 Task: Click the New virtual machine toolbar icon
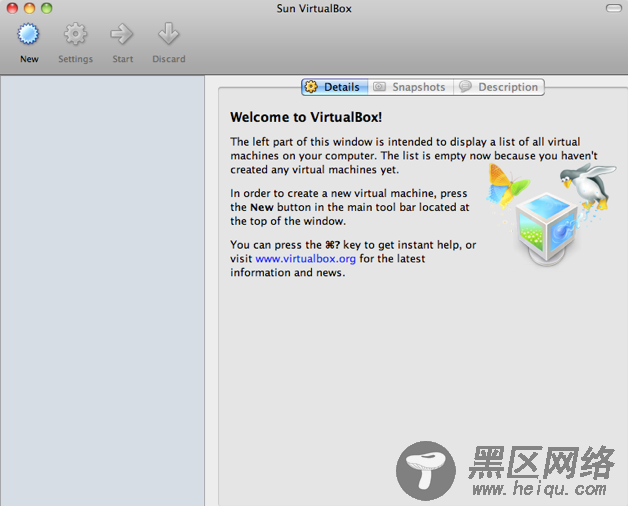pos(28,34)
